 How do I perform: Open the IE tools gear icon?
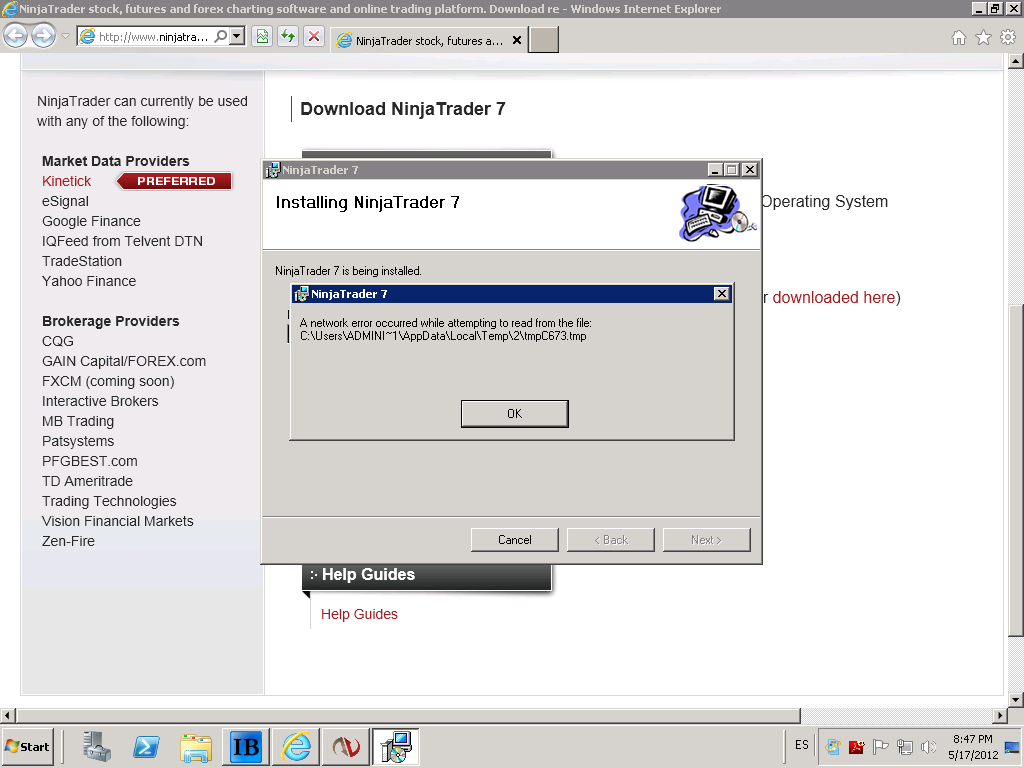click(1008, 38)
